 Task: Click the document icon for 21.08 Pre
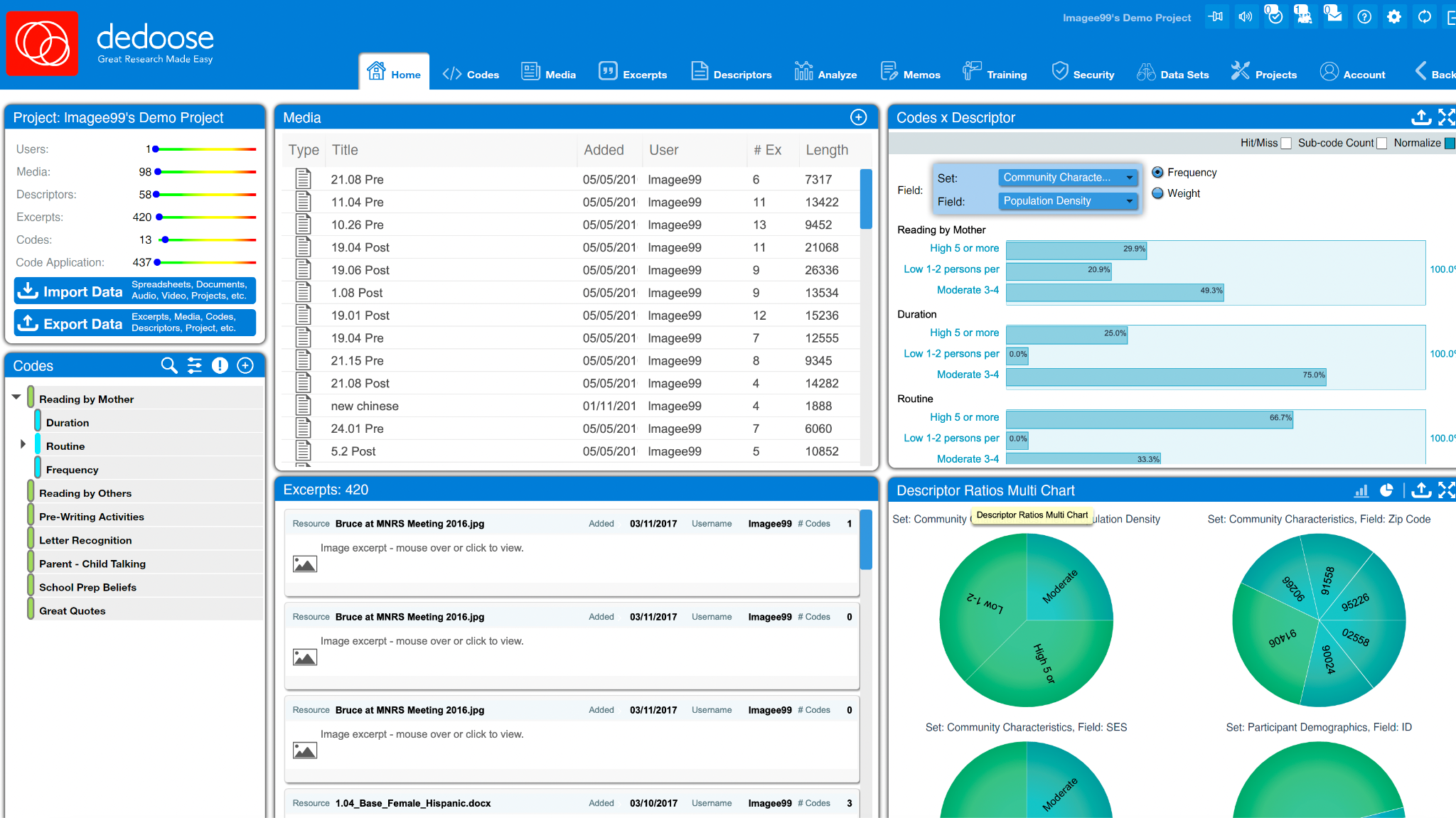(304, 179)
